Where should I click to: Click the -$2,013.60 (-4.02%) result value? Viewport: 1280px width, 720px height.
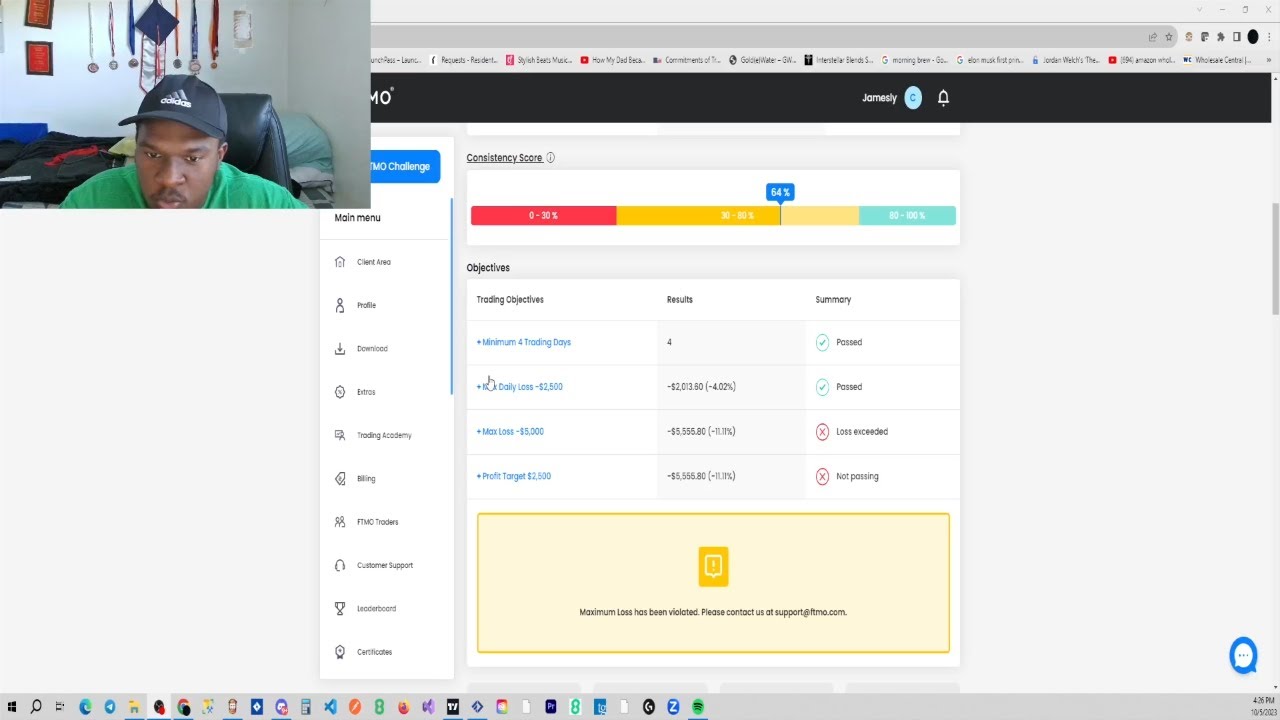pyautogui.click(x=701, y=387)
